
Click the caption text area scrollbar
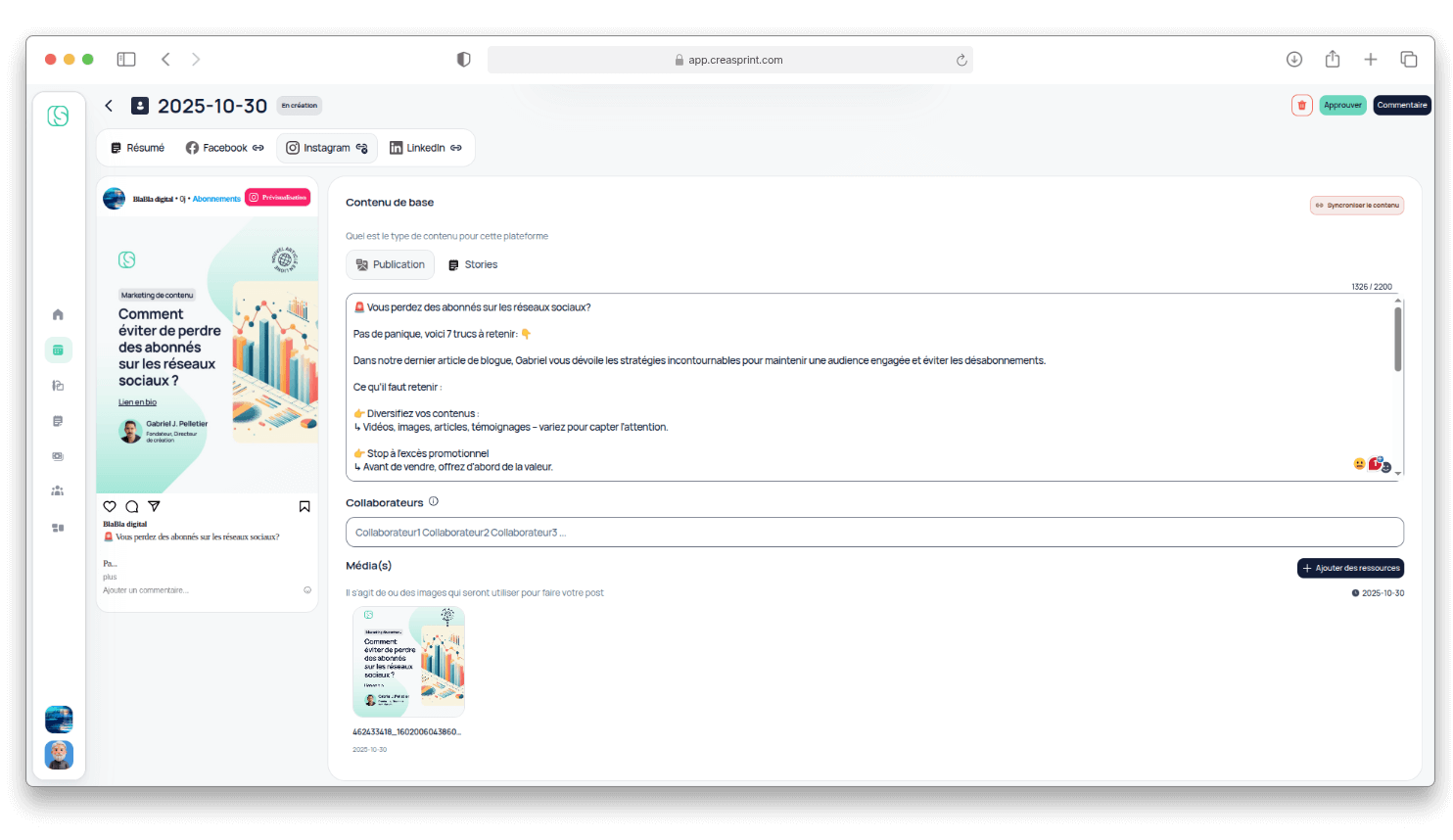pos(1397,339)
